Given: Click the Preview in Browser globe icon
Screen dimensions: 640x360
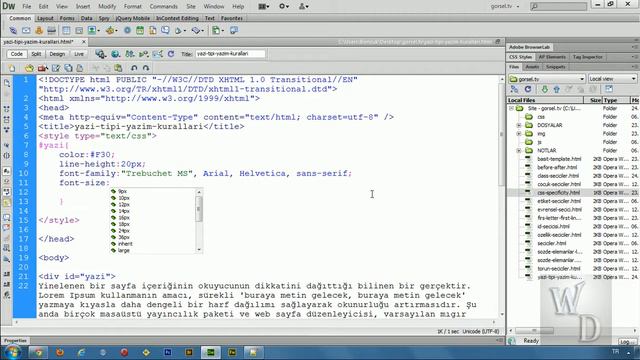Looking at the screenshot, I should (116, 54).
